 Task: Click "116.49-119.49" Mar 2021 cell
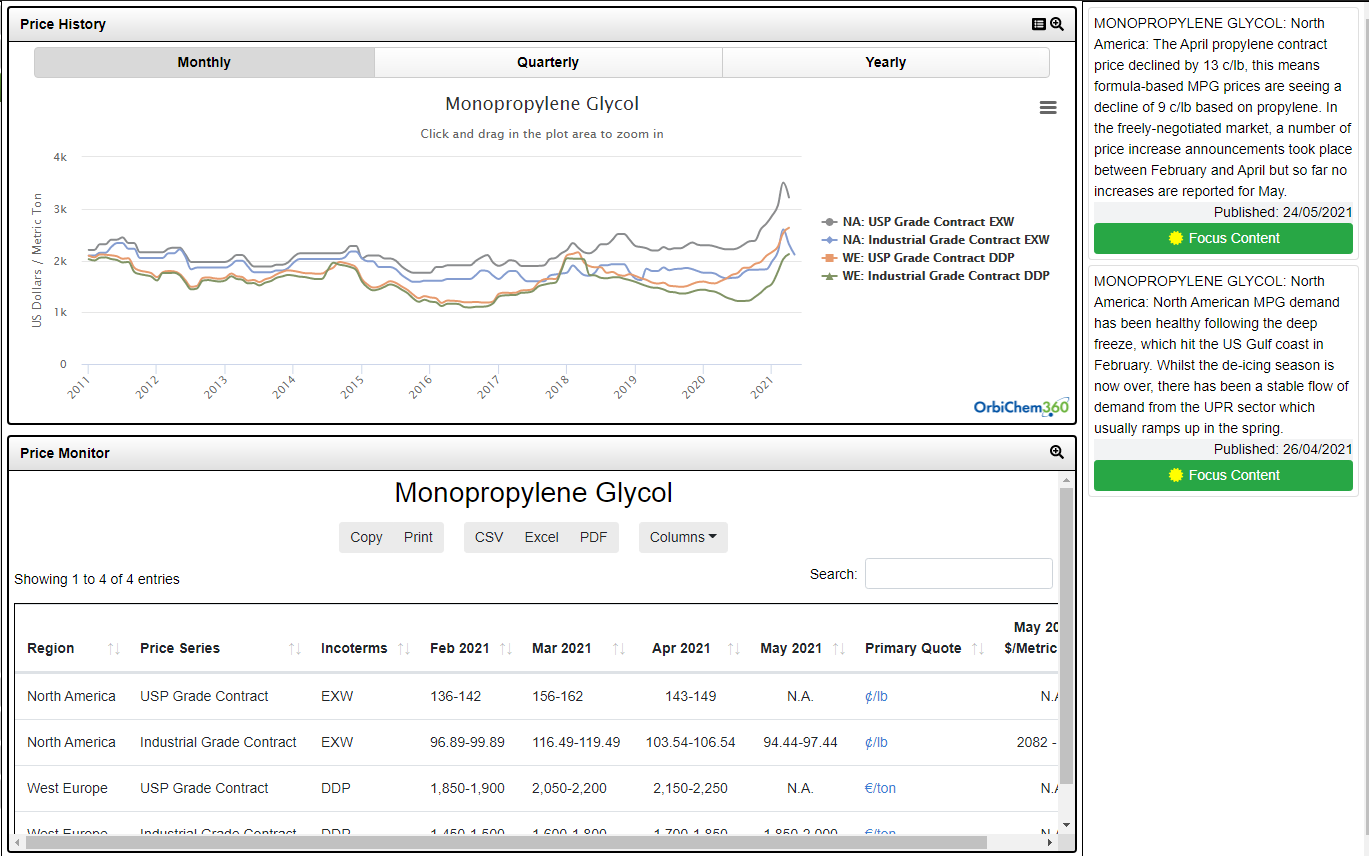[x=576, y=742]
